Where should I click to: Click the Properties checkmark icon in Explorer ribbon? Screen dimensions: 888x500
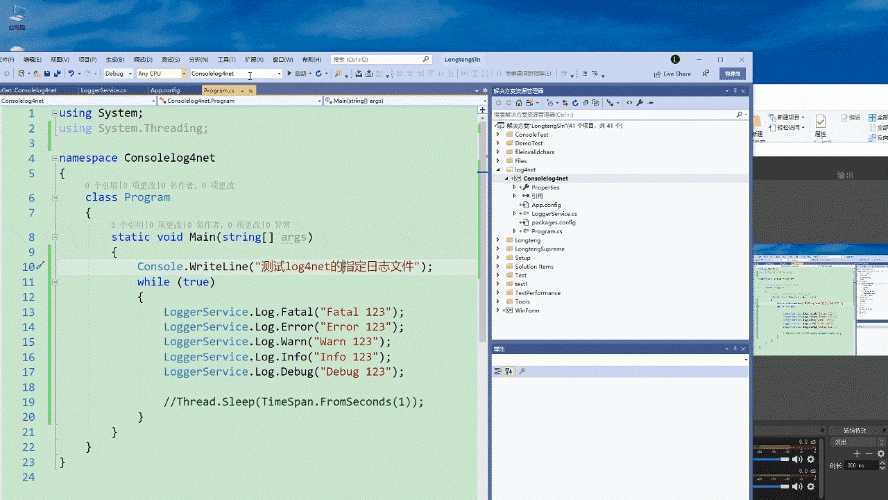pos(820,121)
